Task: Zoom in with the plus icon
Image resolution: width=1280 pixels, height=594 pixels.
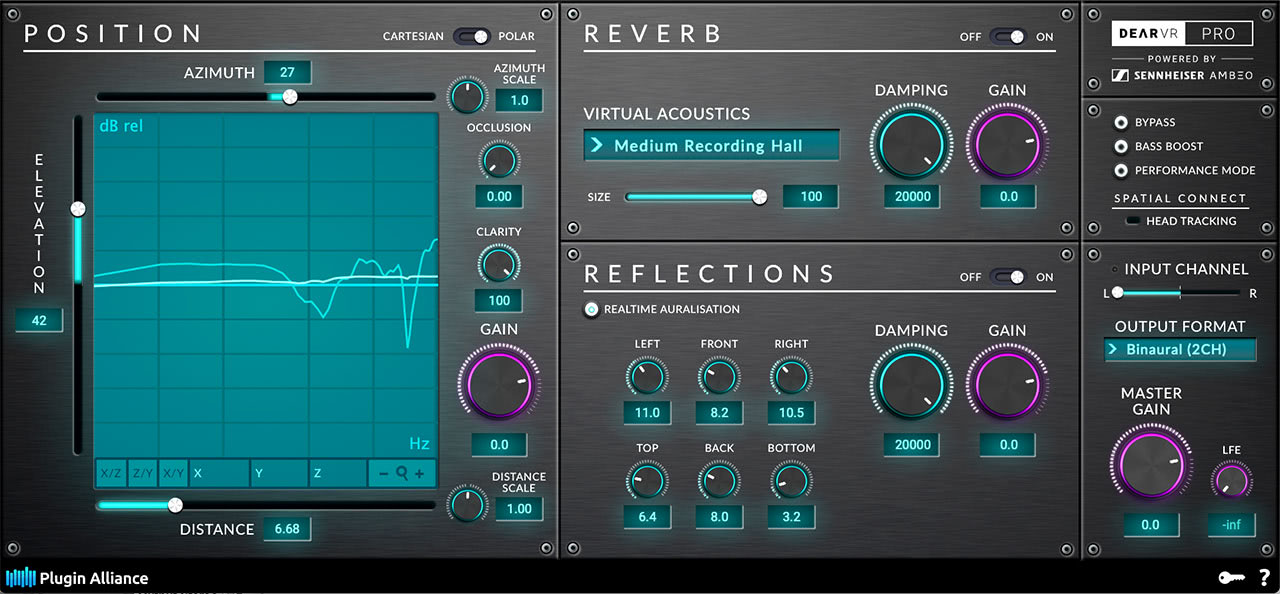Action: 420,473
